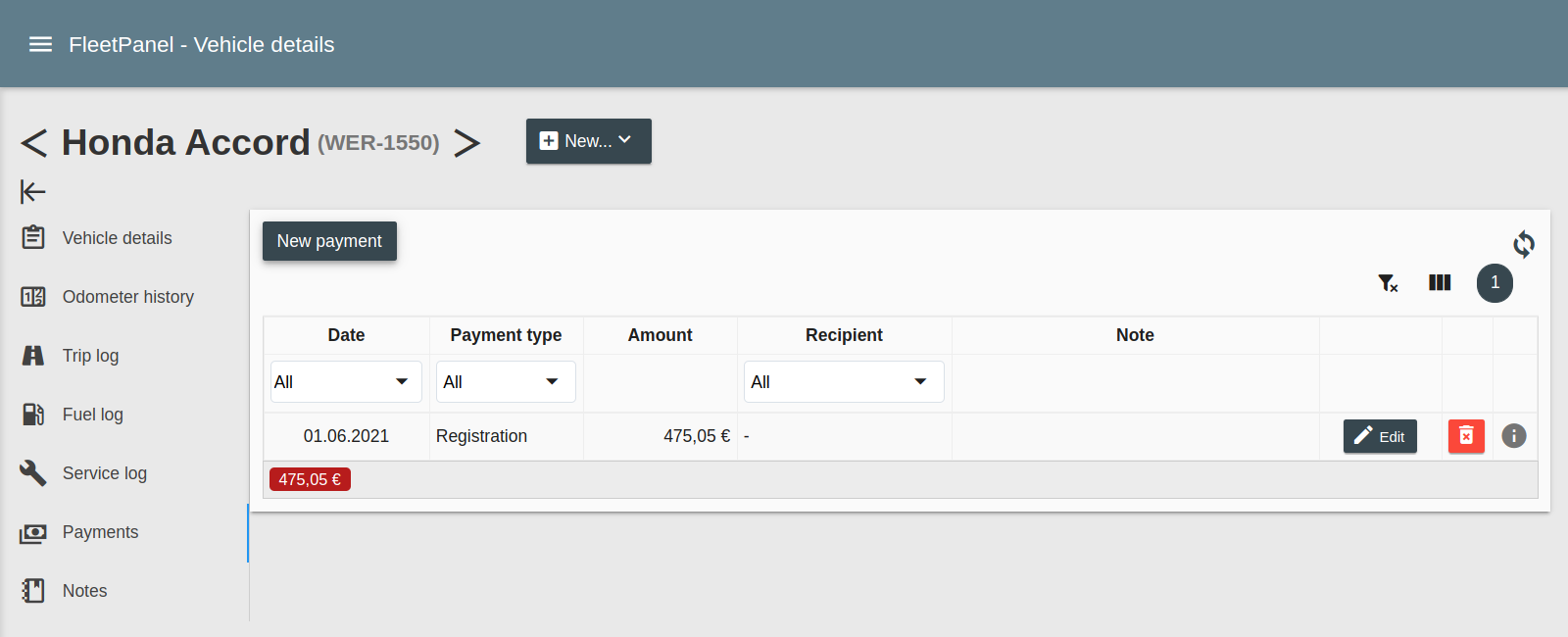The height and width of the screenshot is (637, 1568).
Task: Collapse the sidebar navigation panel
Action: click(x=33, y=191)
